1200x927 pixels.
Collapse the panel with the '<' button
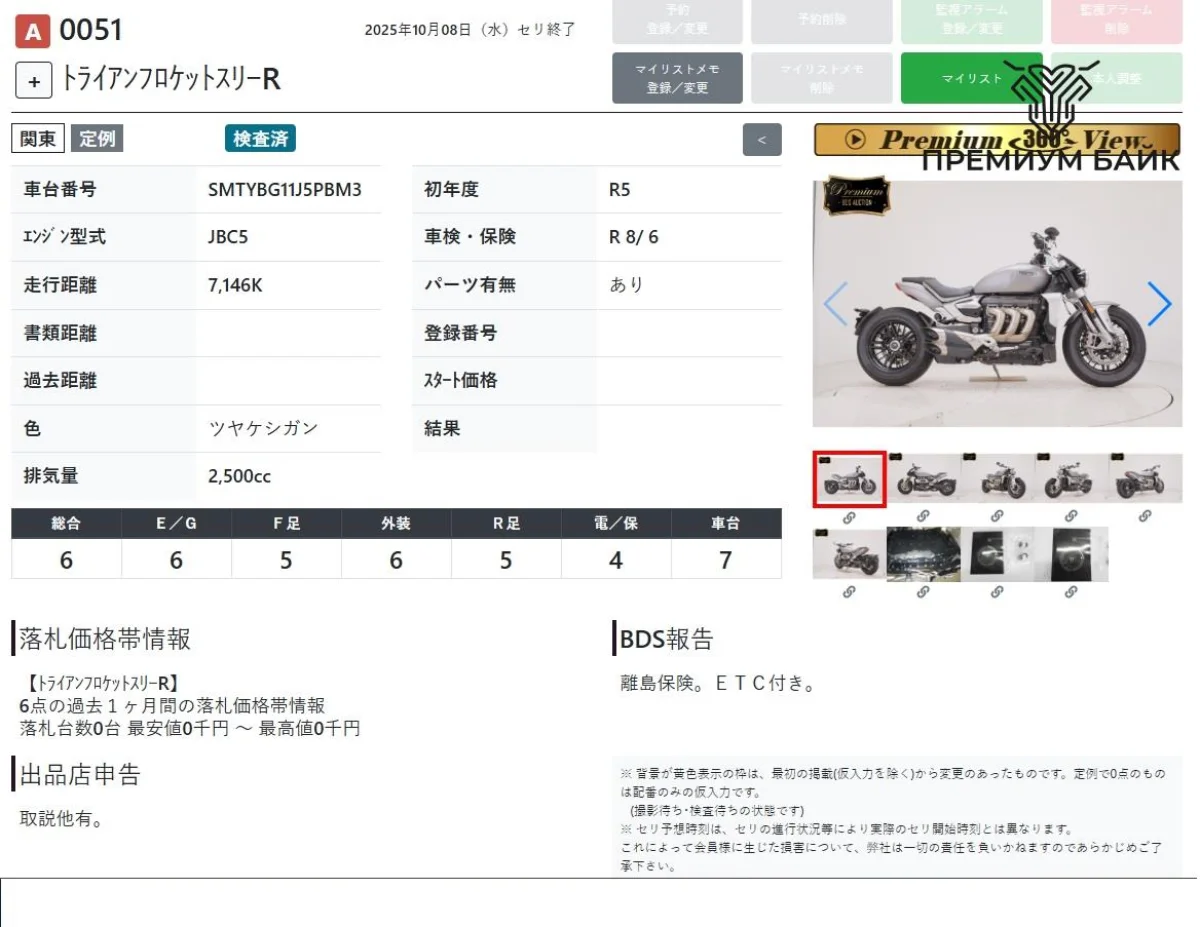click(762, 140)
